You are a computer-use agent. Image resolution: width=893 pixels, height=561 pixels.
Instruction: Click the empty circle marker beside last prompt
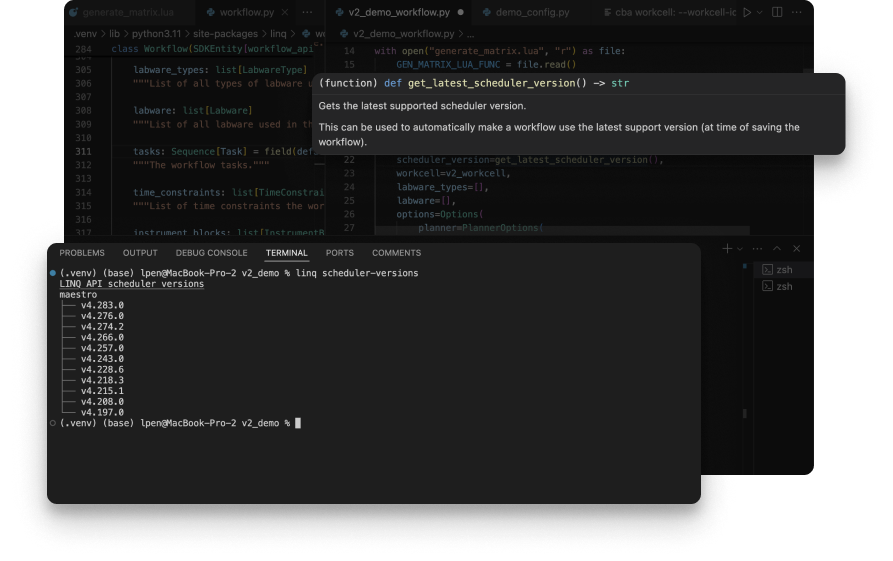coord(52,423)
